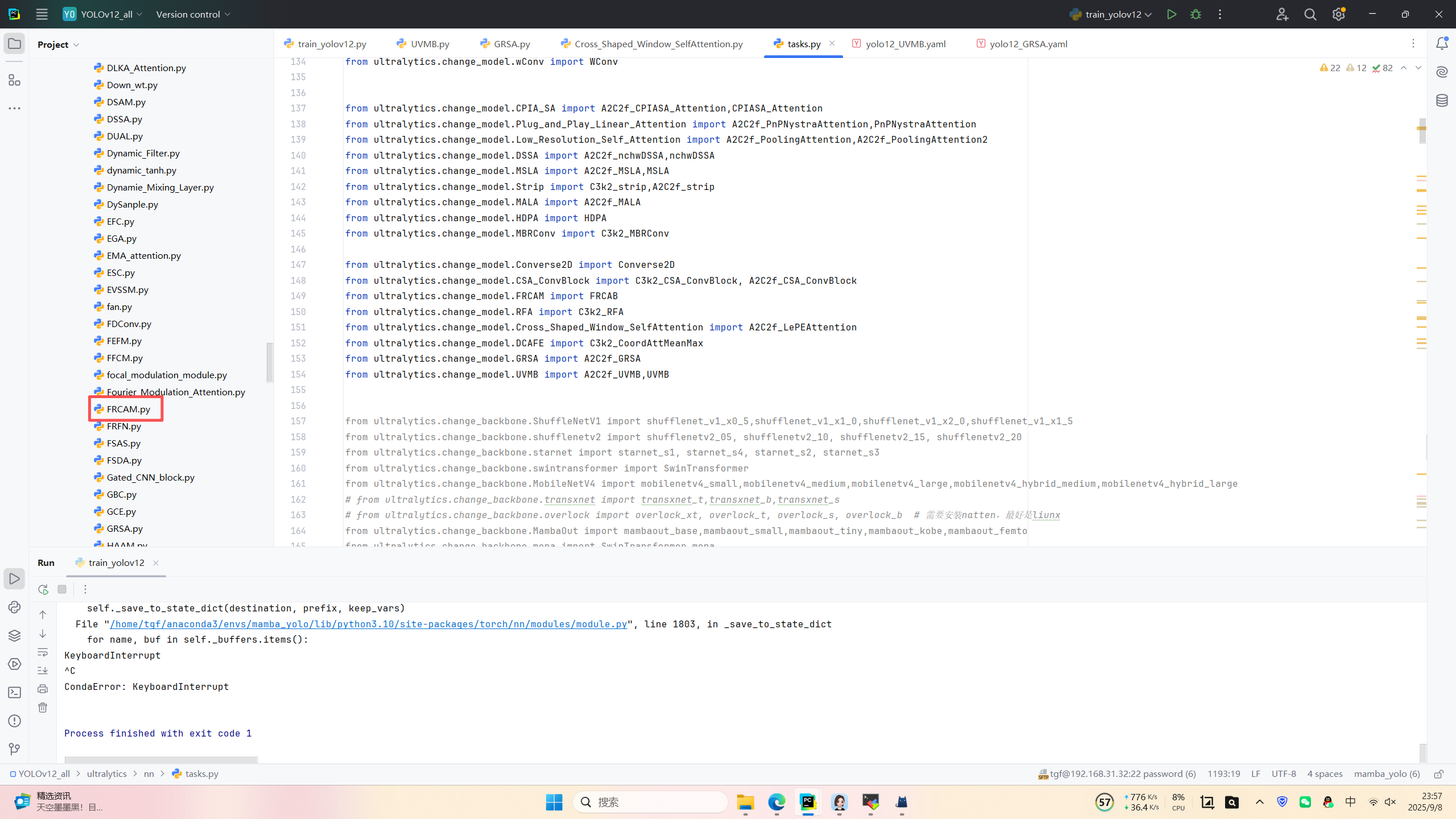The height and width of the screenshot is (819, 1456).
Task: Click the green Run button in toolbar
Action: click(x=1171, y=14)
